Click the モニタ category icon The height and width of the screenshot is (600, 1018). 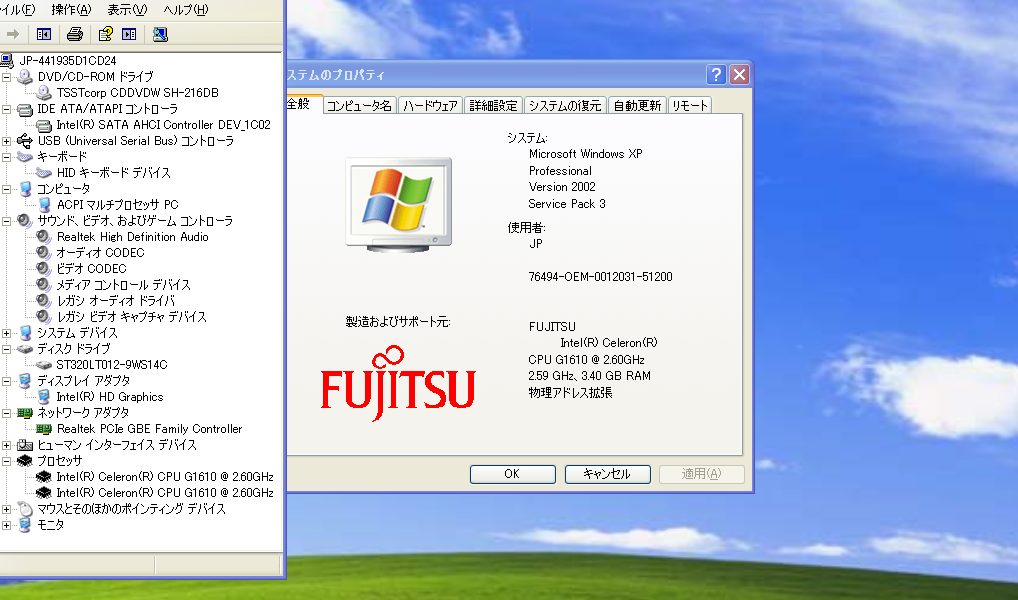(x=25, y=525)
